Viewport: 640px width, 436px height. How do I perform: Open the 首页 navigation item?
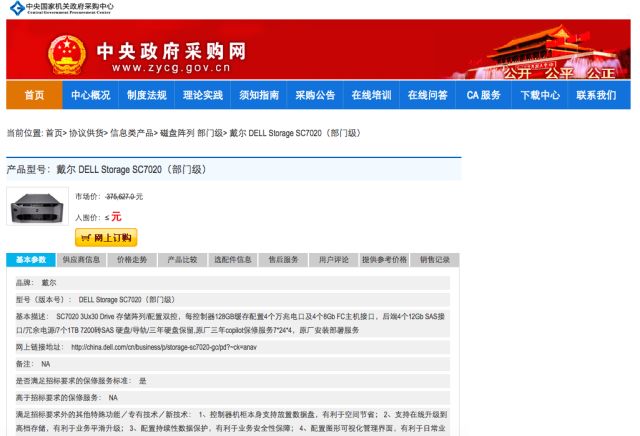[x=34, y=95]
